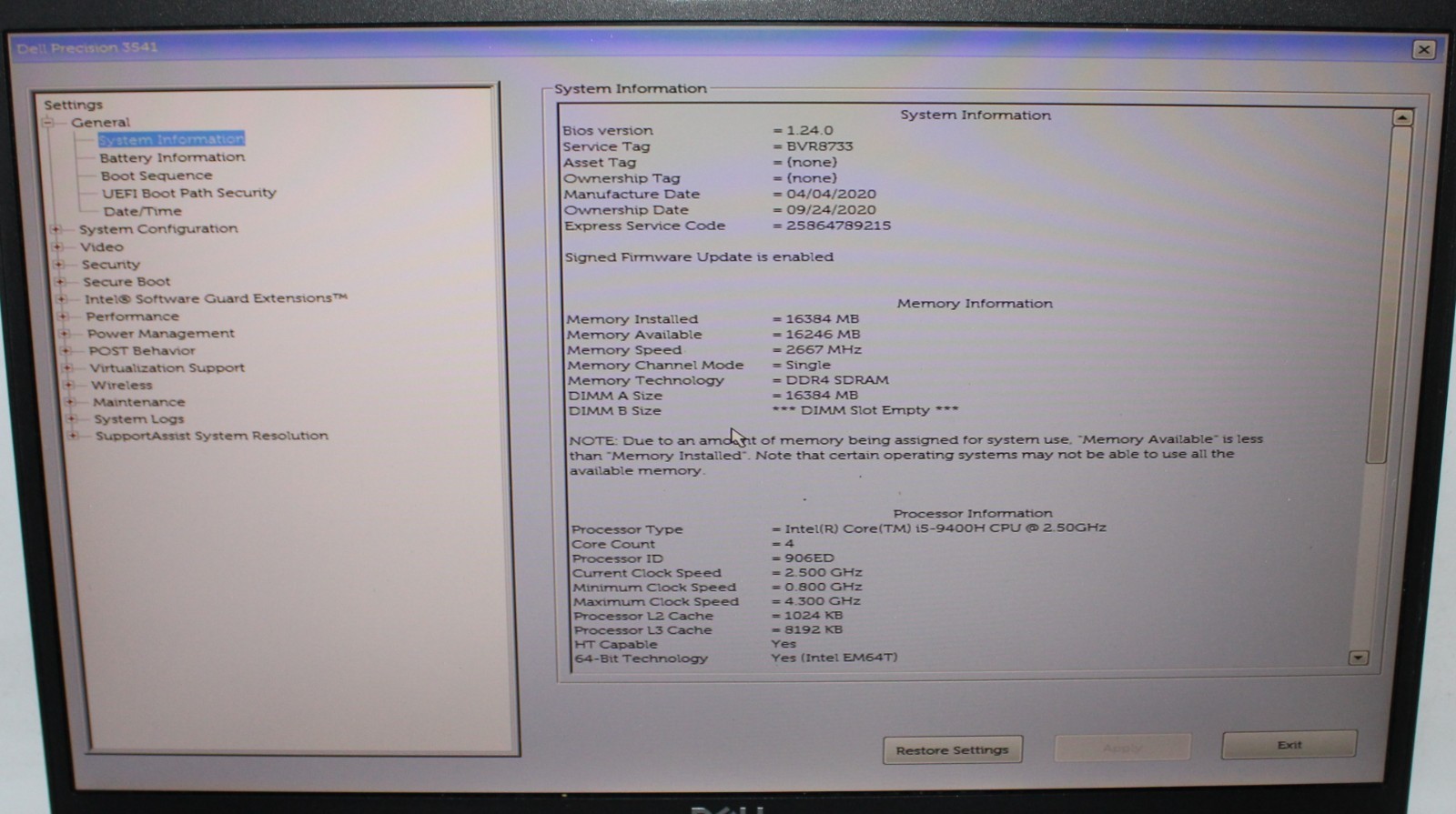This screenshot has width=1456, height=814.
Task: Click 64-Bit Technology Yes (Intel EM64T)
Action: click(x=834, y=658)
